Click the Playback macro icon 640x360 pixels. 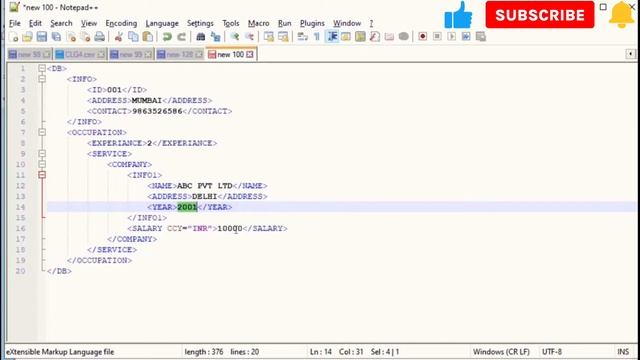tap(451, 37)
